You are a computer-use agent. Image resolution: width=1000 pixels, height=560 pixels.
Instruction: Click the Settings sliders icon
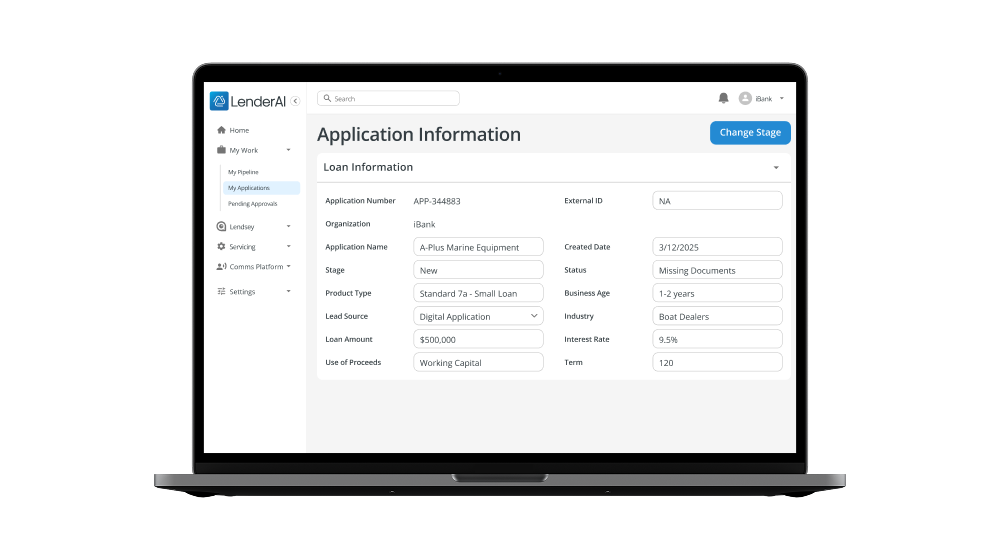click(x=221, y=292)
